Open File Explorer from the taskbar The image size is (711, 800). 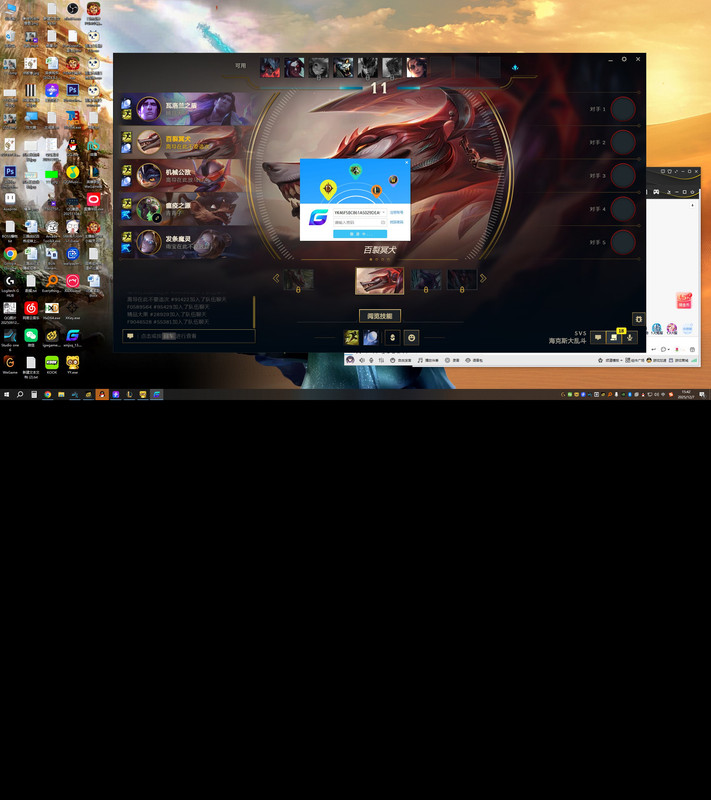point(61,394)
